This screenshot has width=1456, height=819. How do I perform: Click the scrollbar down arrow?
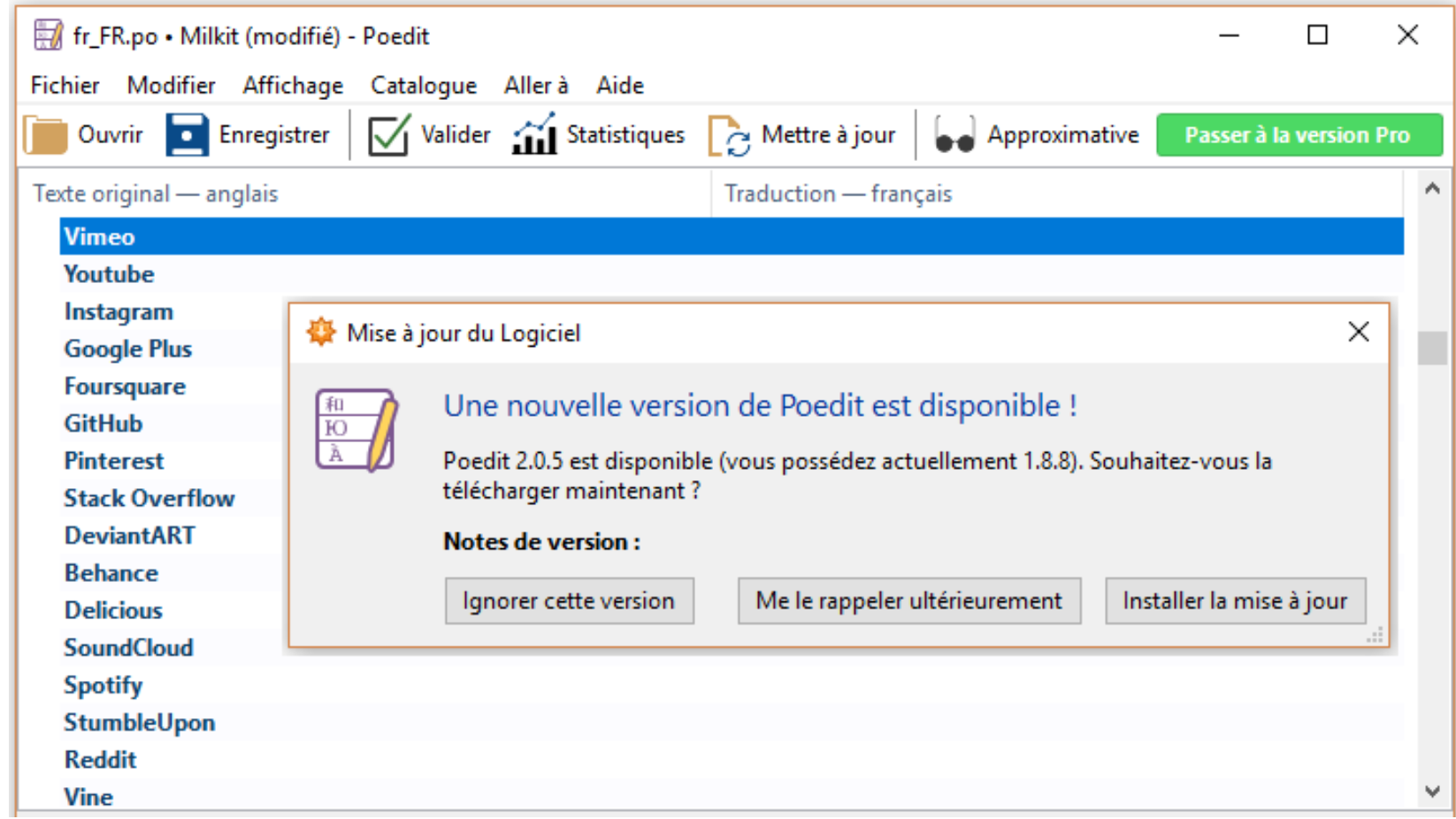[1432, 792]
